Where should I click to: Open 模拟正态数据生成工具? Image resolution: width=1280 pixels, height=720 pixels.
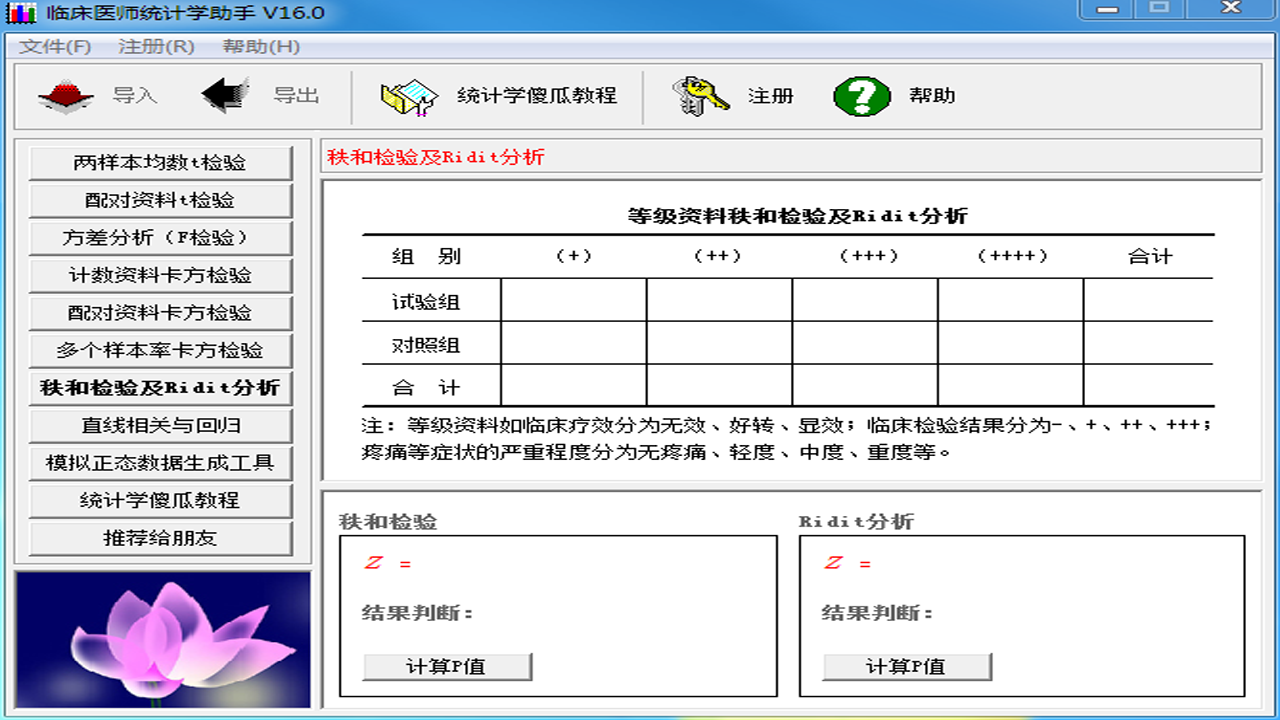click(160, 463)
